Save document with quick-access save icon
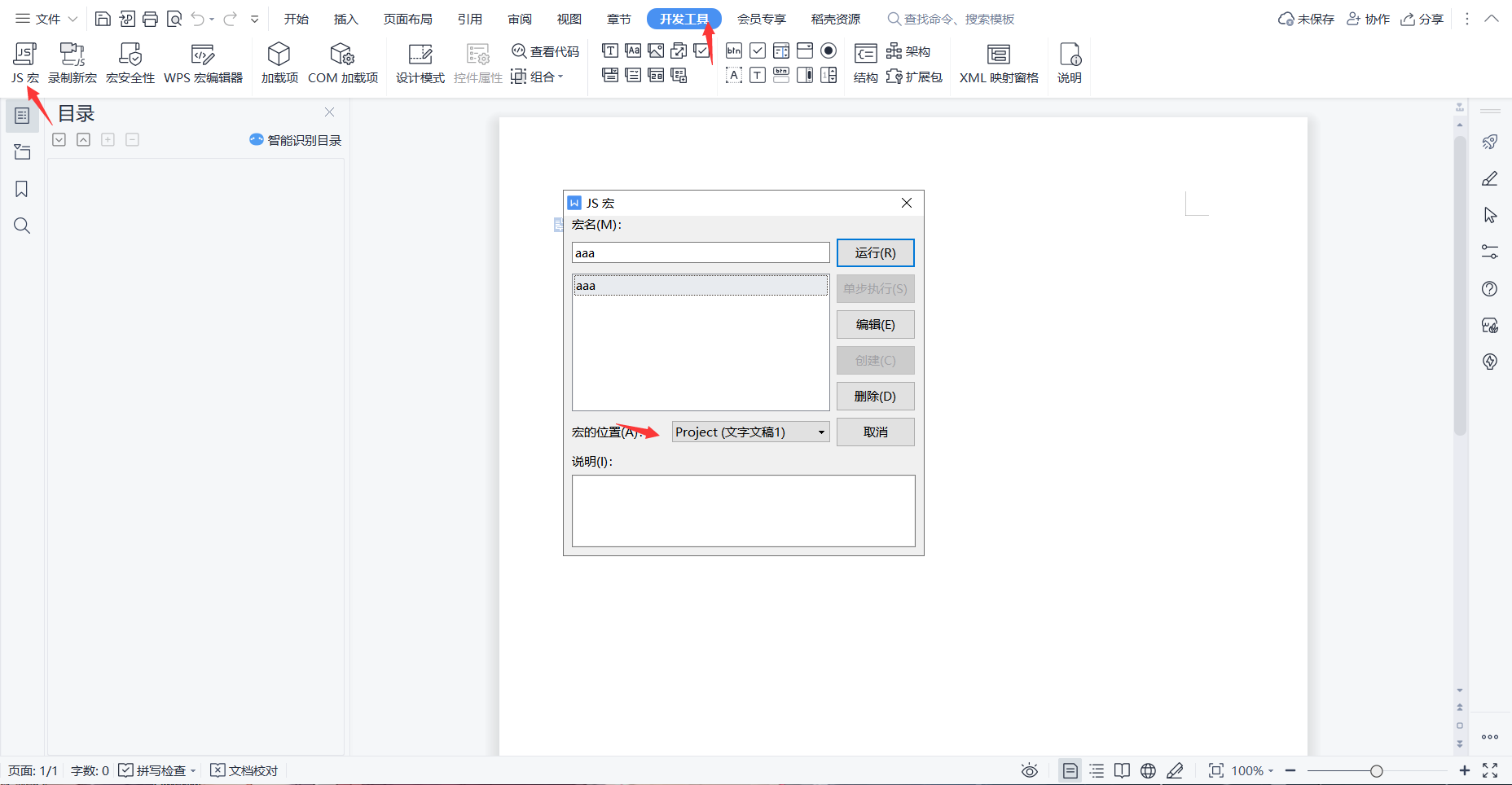The image size is (1512, 785). pos(103,19)
